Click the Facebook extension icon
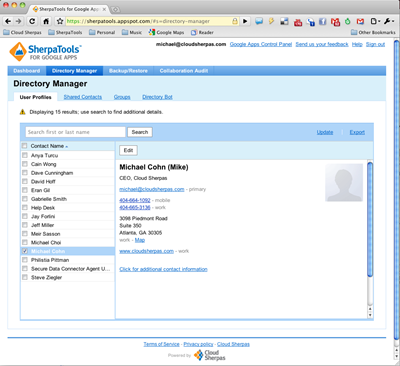The image size is (400, 366). pyautogui.click(x=322, y=22)
